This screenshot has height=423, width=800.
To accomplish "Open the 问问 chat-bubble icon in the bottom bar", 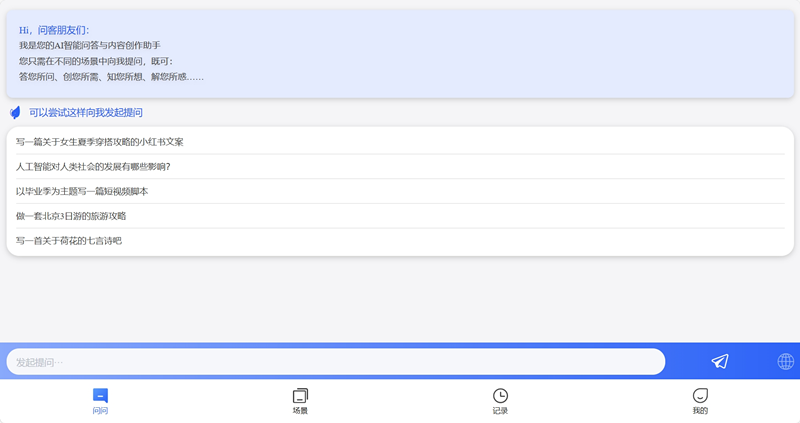I will (100, 395).
